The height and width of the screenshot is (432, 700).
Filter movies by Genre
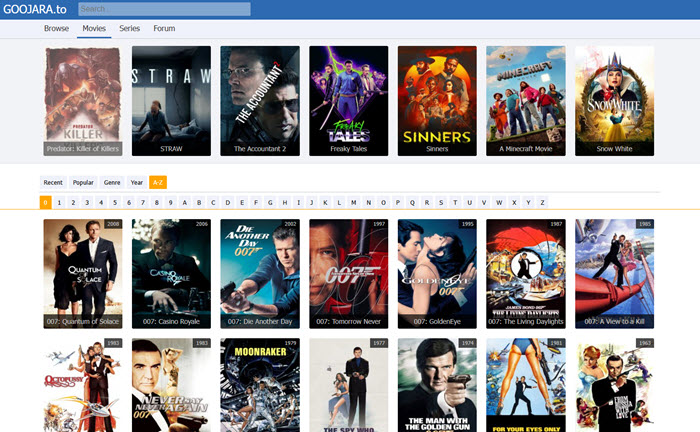coord(112,183)
